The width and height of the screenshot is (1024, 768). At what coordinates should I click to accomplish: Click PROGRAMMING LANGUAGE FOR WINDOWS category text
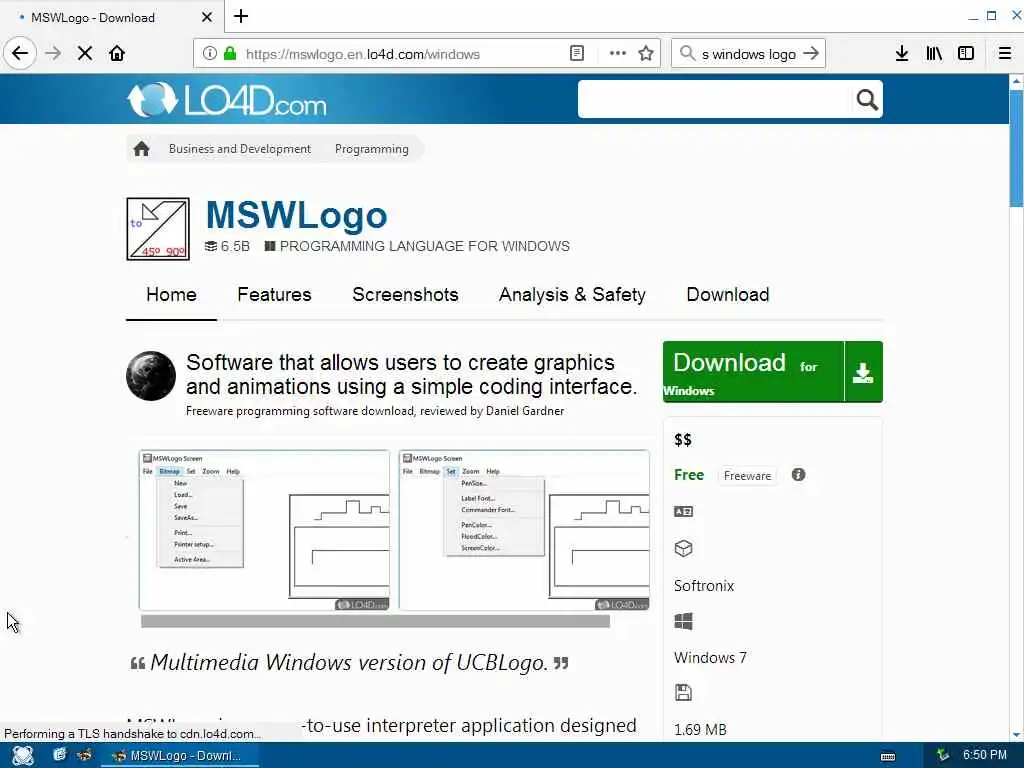pyautogui.click(x=424, y=246)
